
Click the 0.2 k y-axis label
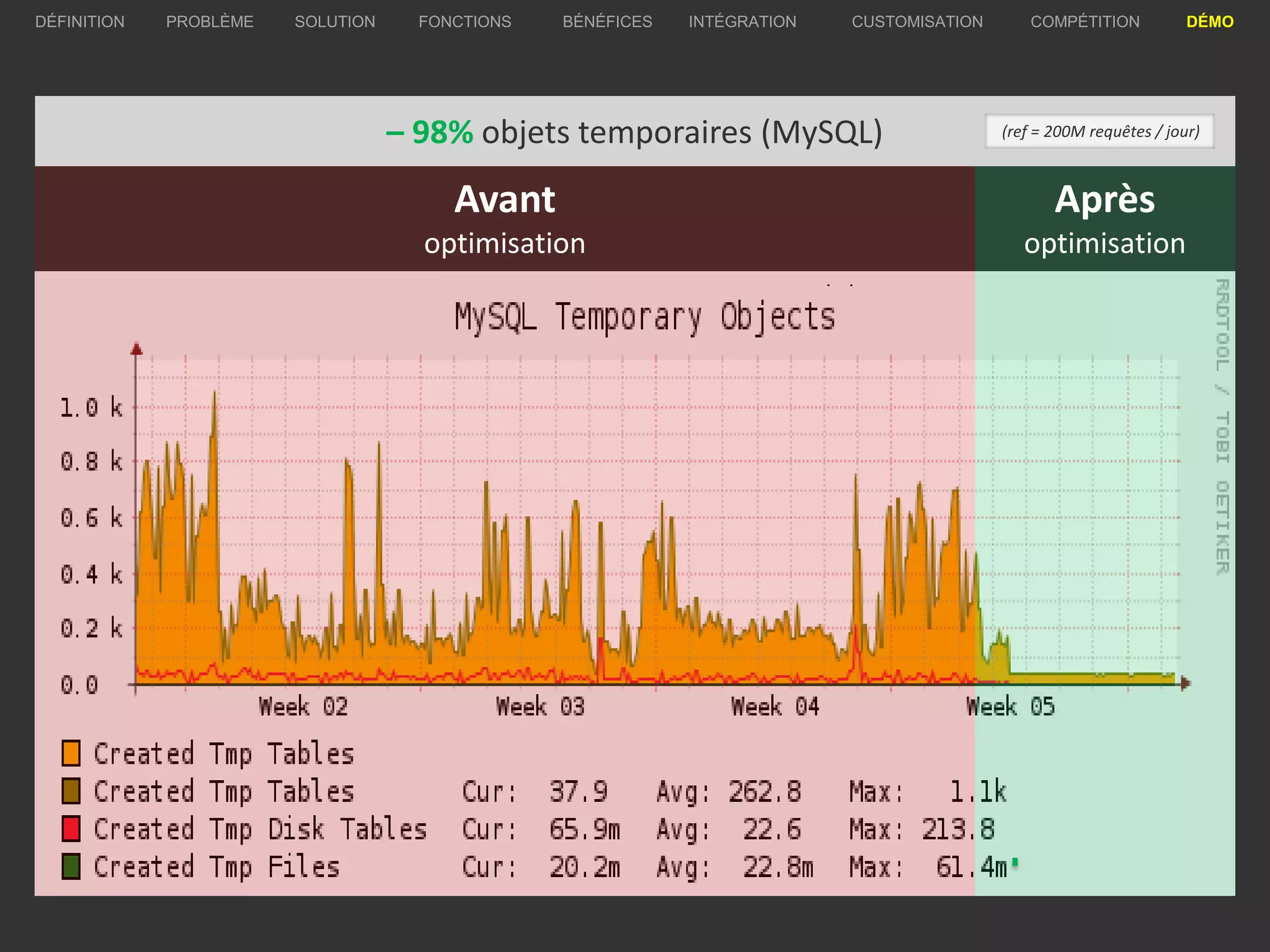[x=92, y=628]
